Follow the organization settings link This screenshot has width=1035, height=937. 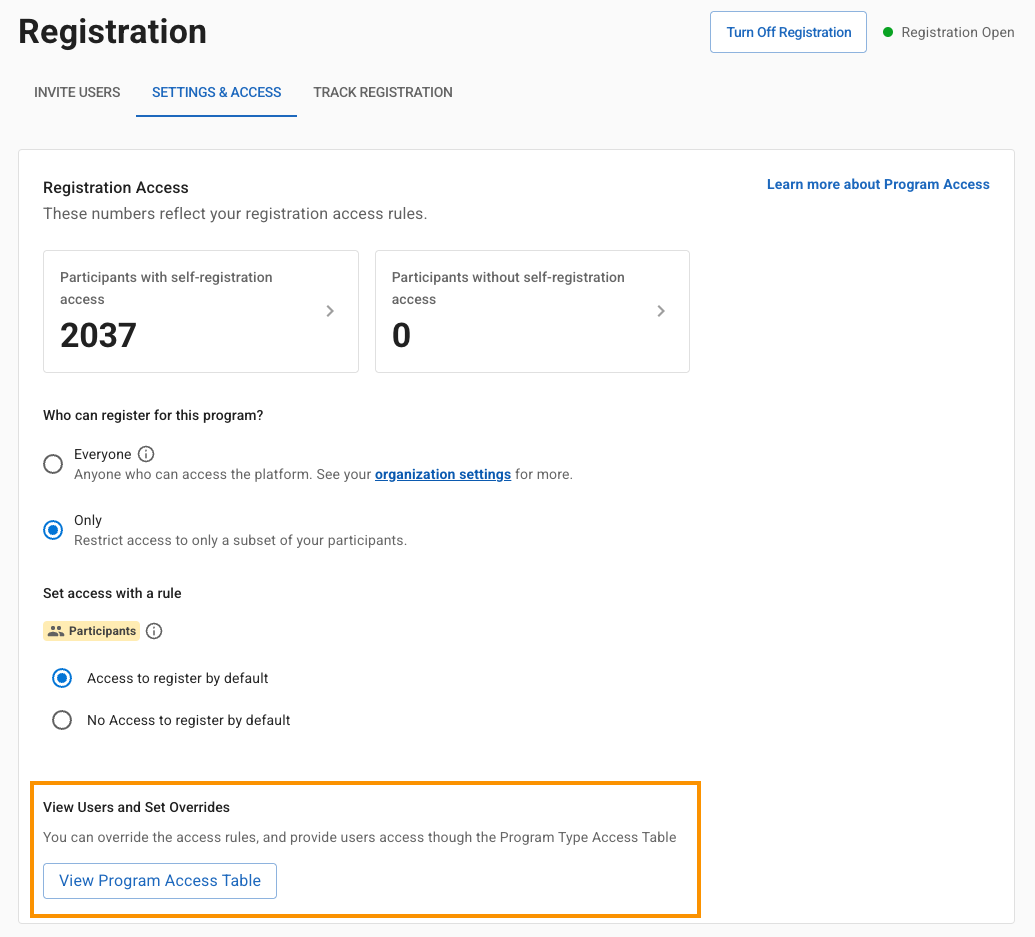[443, 474]
